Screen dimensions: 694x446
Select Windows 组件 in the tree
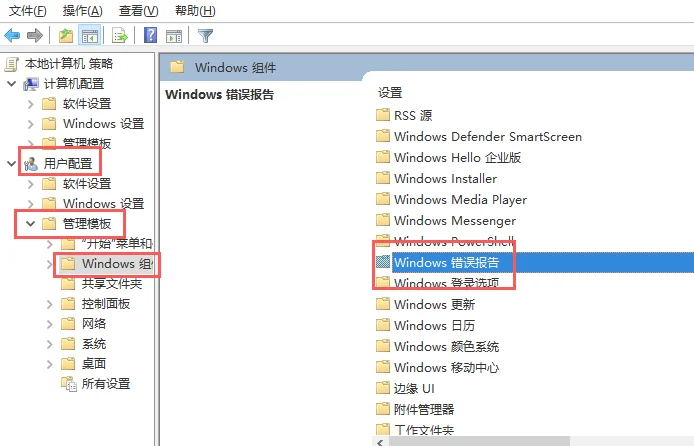point(117,264)
